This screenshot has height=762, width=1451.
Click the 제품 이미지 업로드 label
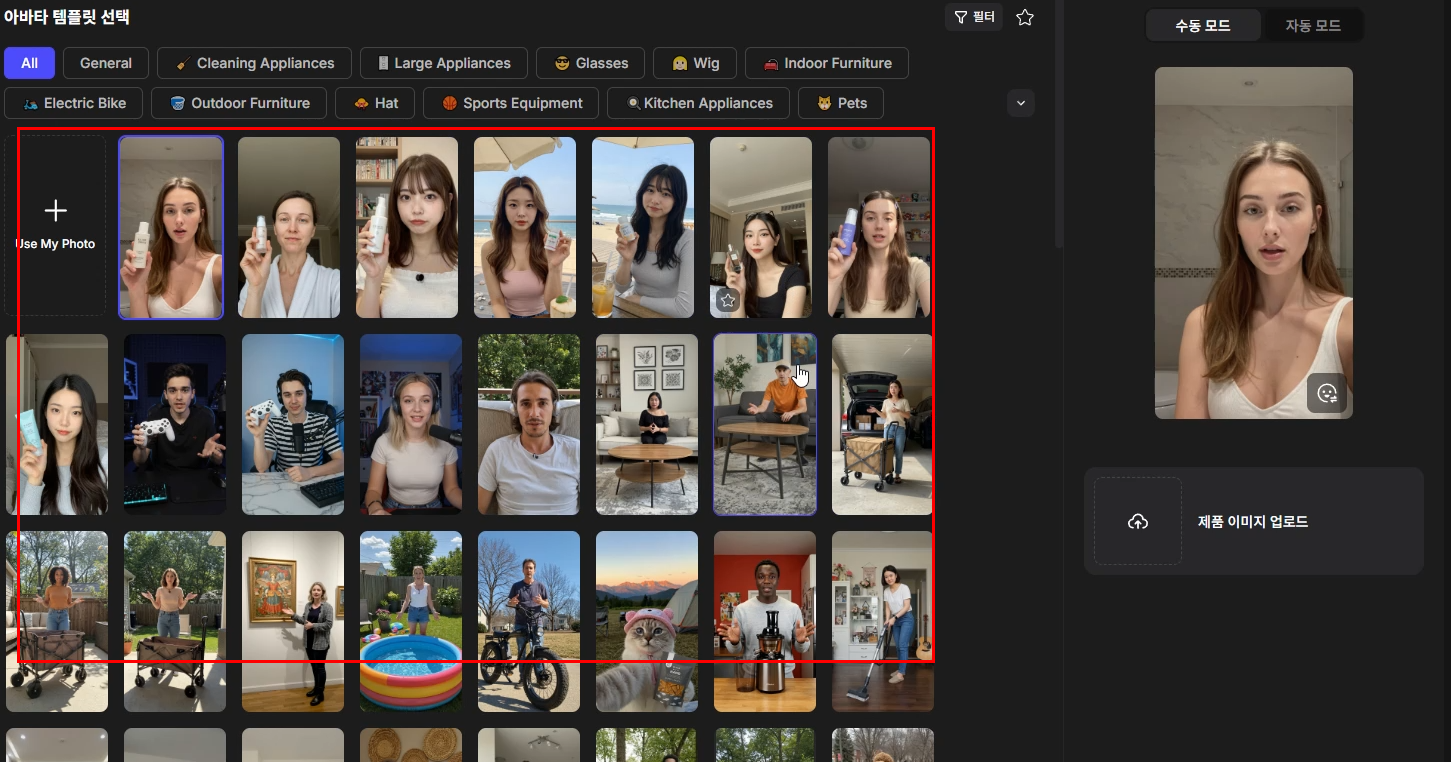1252,521
